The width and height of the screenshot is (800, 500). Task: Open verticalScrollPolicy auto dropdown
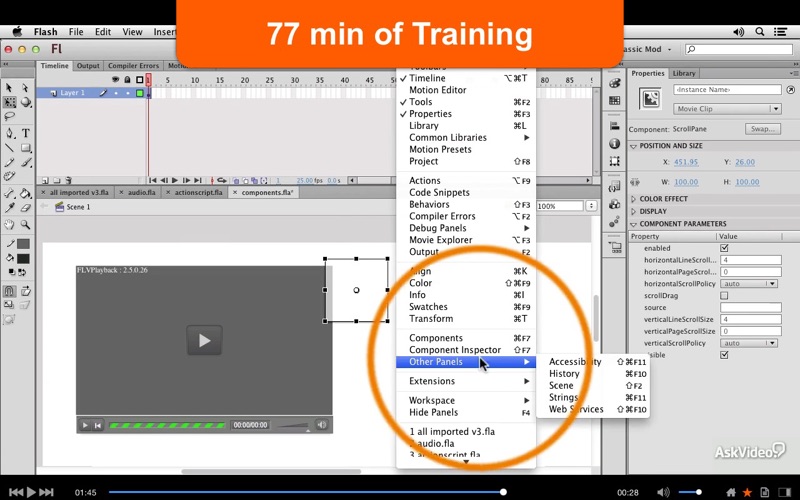[x=749, y=343]
